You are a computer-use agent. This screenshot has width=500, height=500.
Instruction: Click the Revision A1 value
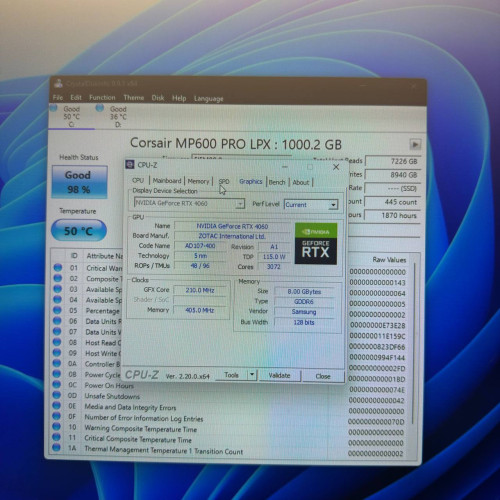coord(274,247)
